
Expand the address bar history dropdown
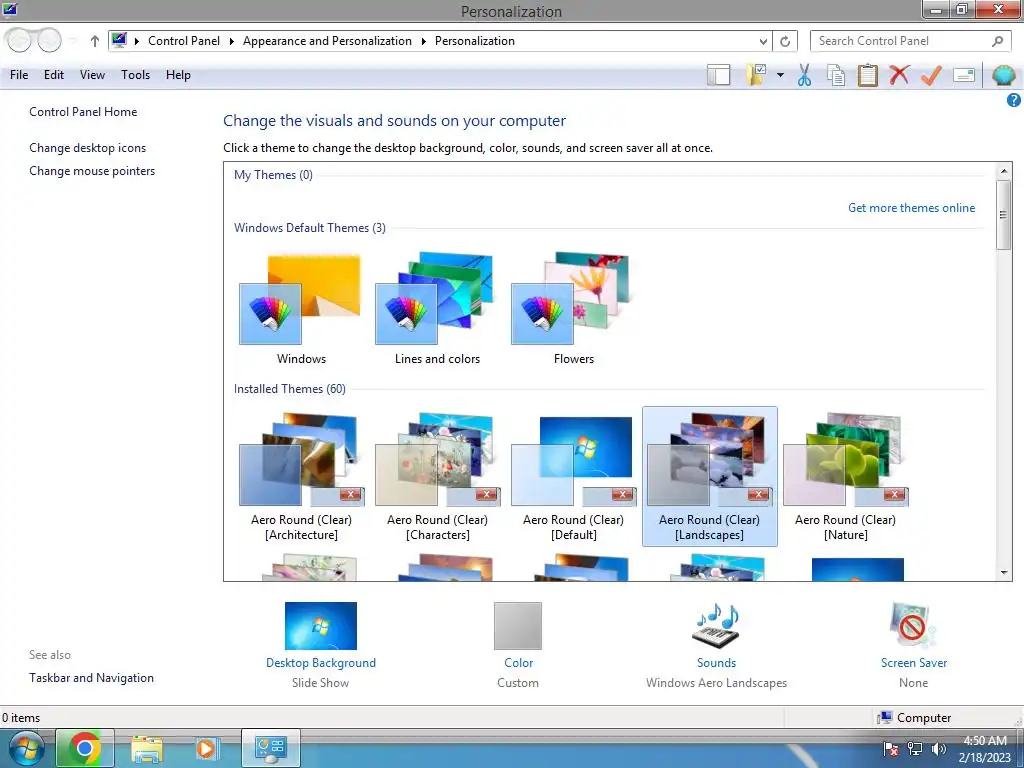(x=763, y=41)
